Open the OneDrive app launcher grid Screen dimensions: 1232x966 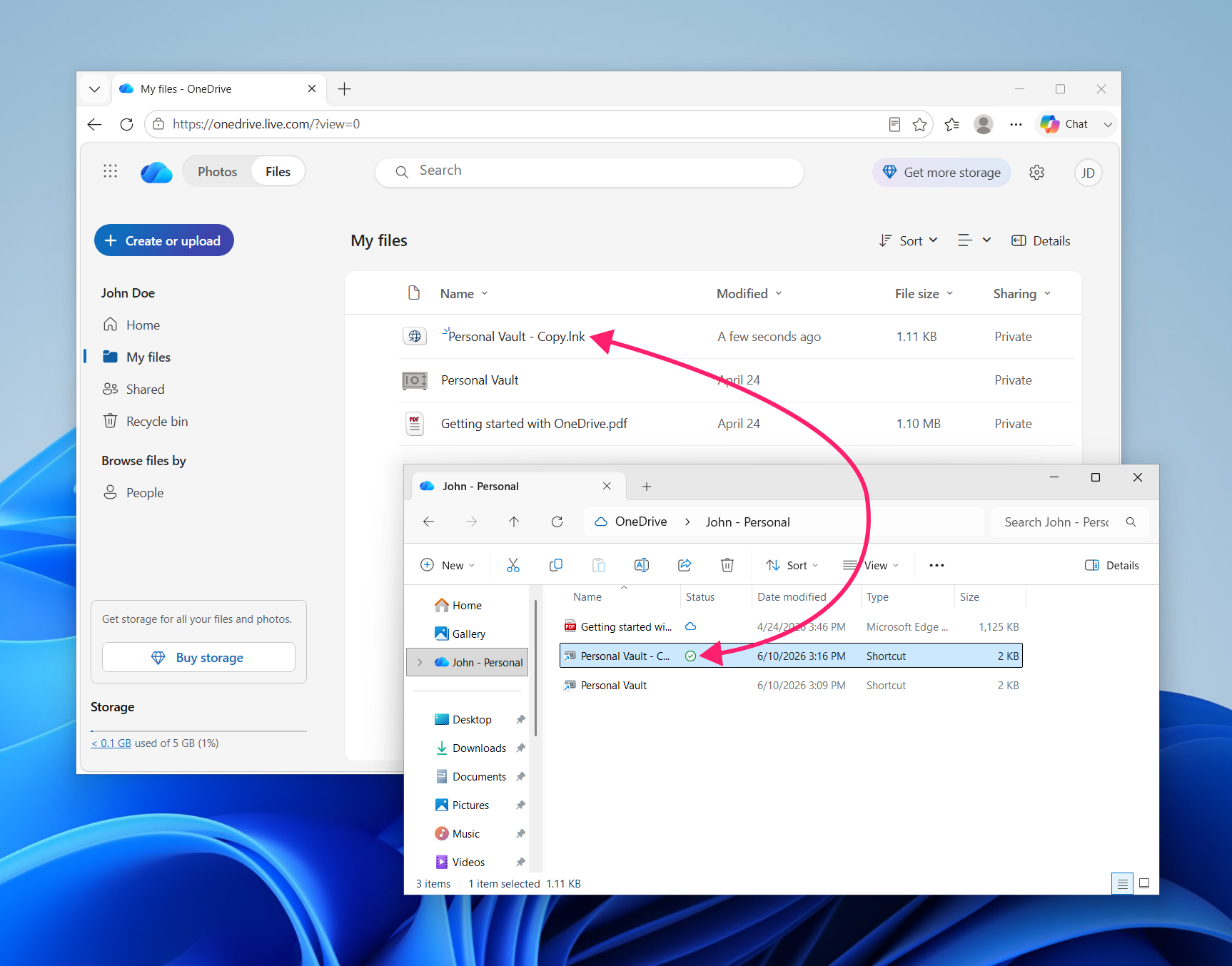coord(110,171)
